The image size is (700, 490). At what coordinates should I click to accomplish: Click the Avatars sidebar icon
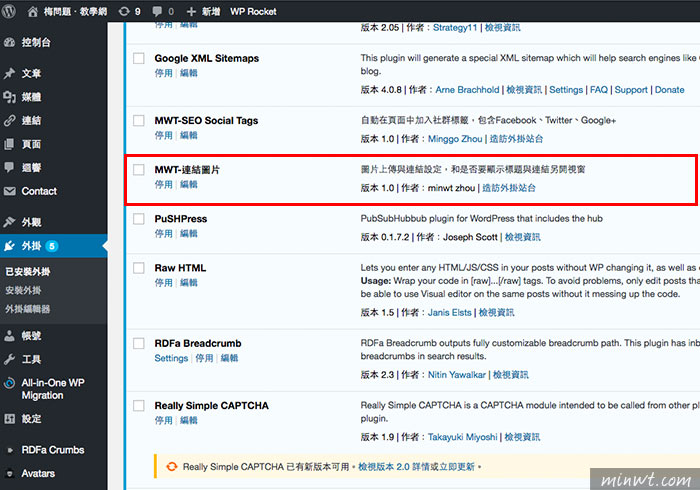point(10,473)
